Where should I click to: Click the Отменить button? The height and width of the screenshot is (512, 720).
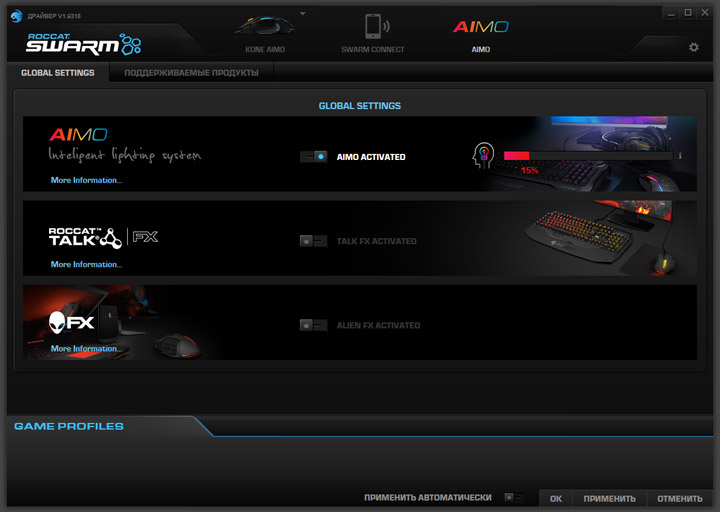(x=680, y=498)
